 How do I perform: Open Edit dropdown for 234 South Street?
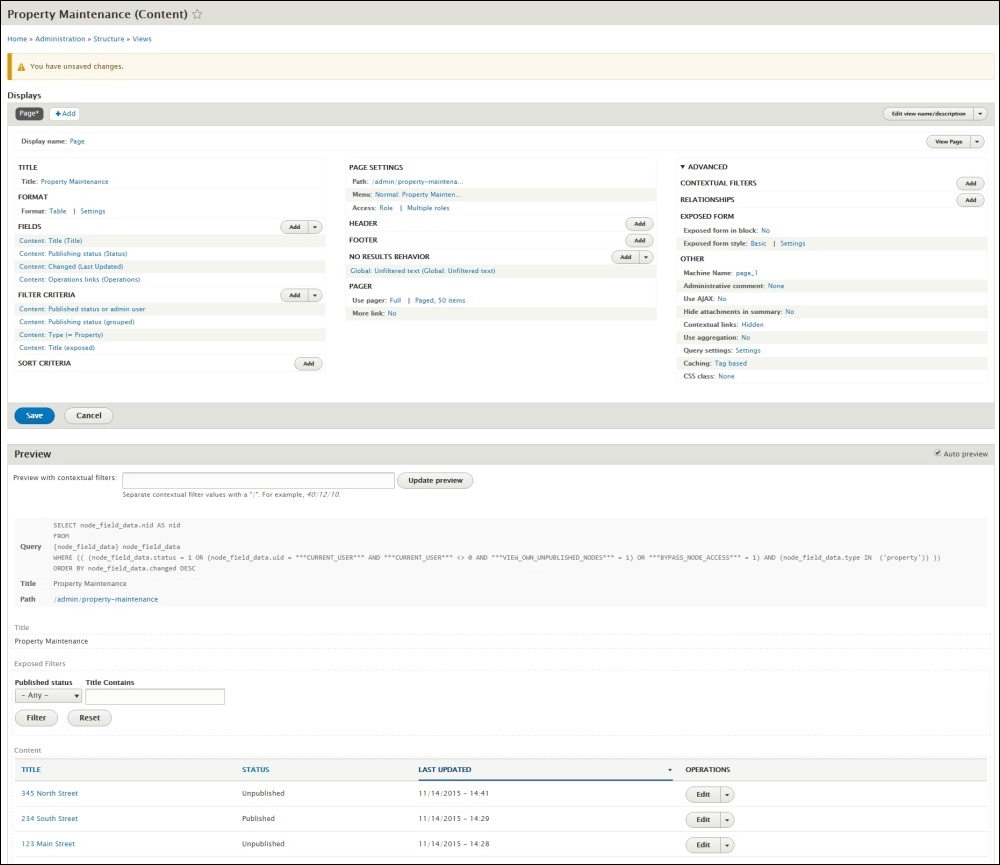[727, 820]
